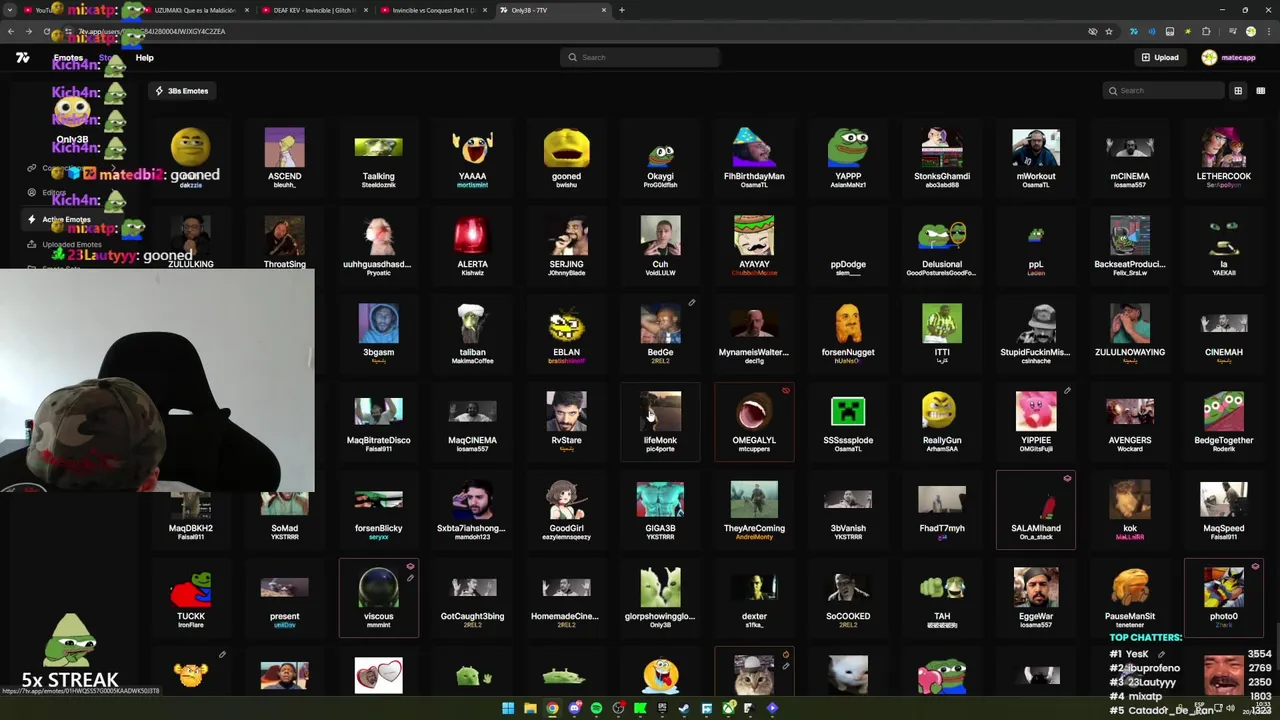Open the GoodGirl emote
The image size is (1280, 720).
566,510
